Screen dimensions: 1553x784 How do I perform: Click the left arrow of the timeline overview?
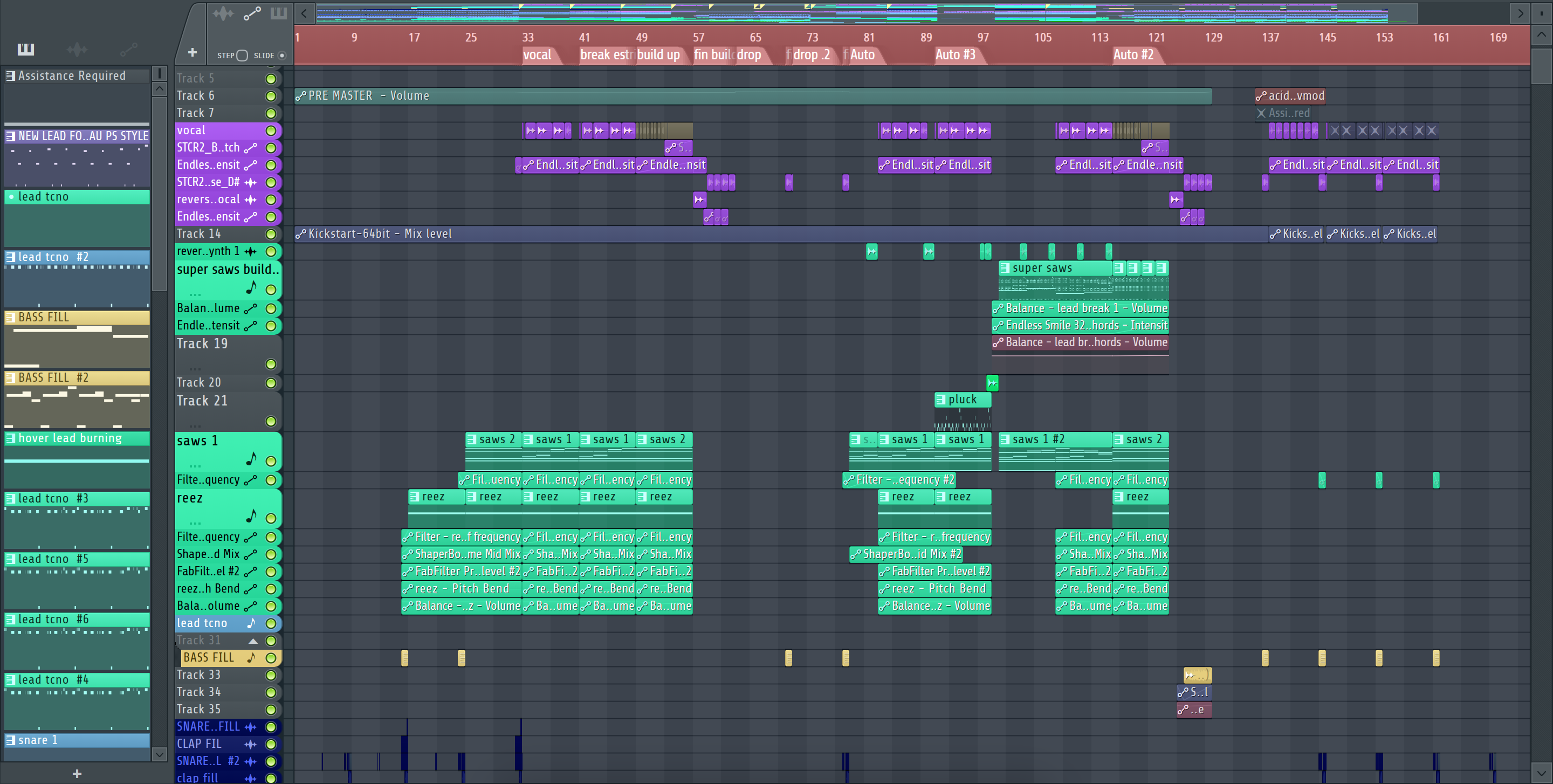305,13
